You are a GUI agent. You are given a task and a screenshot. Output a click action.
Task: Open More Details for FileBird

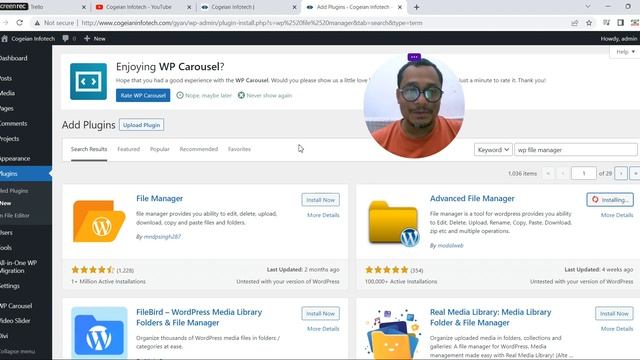[323, 329]
